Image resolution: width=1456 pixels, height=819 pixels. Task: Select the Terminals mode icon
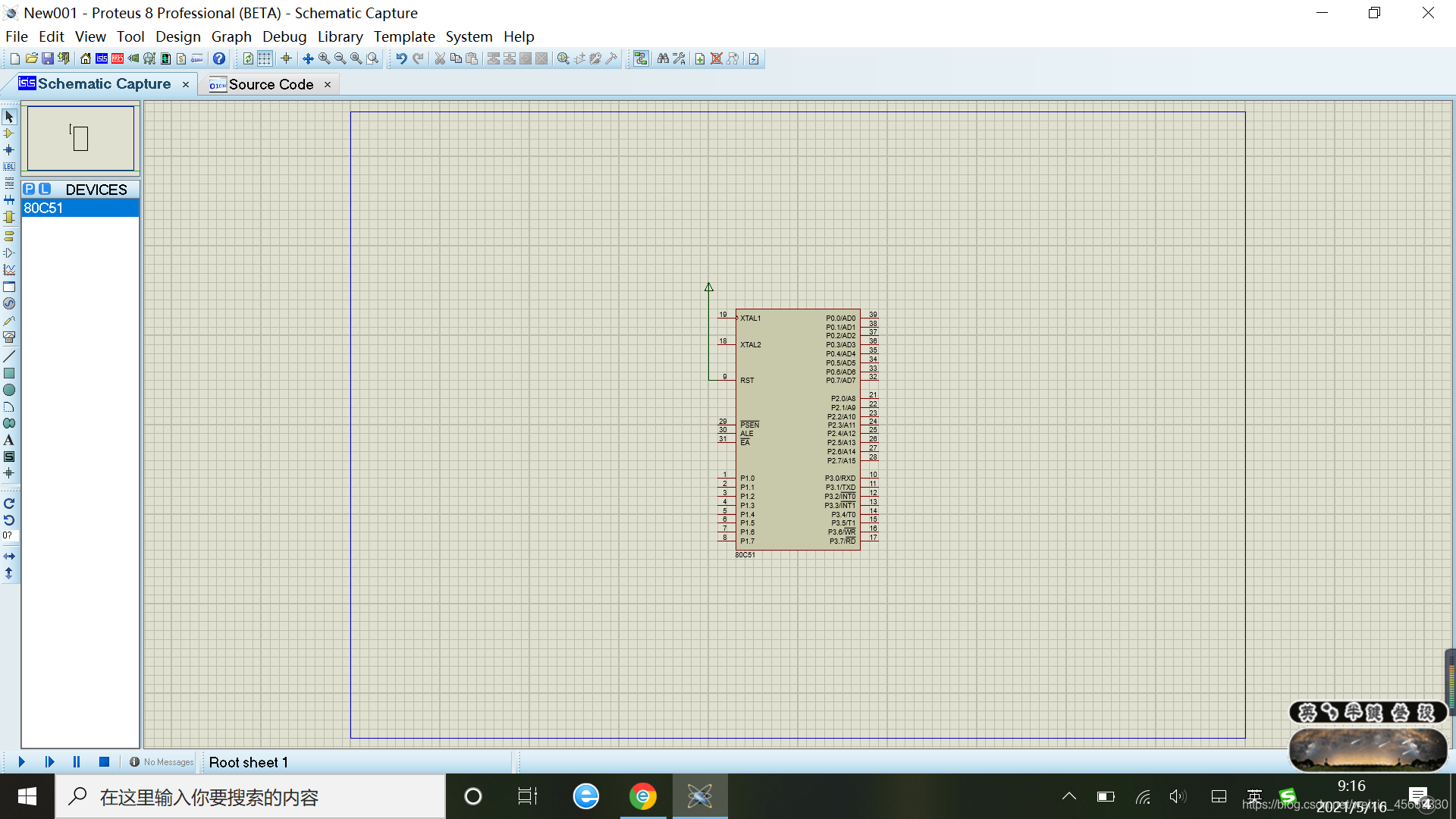click(9, 236)
